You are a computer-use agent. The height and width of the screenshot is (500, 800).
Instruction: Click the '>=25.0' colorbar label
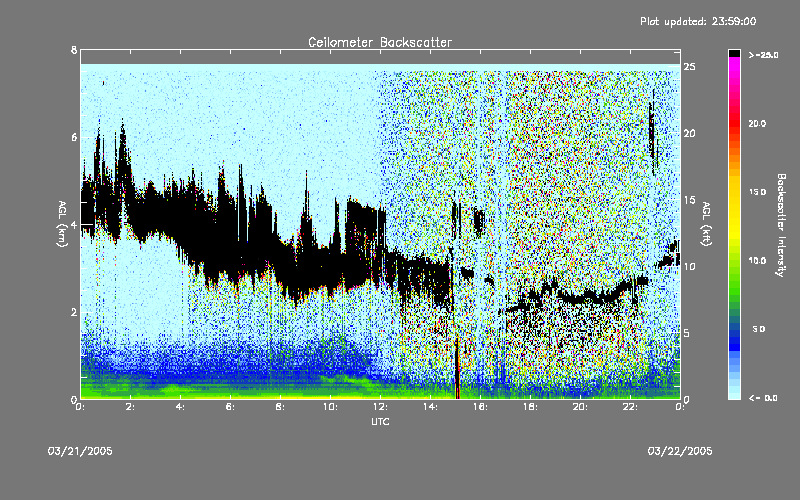click(763, 55)
